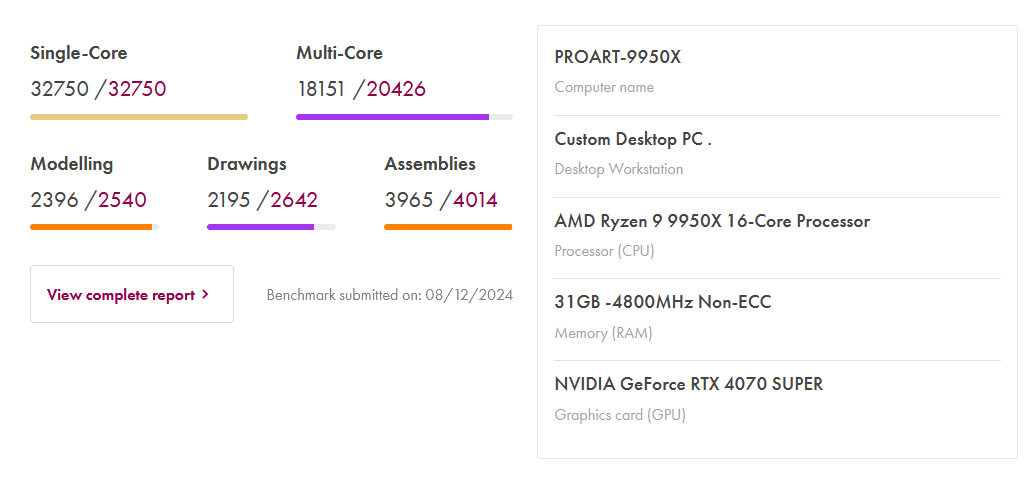Image resolution: width=1026 pixels, height=479 pixels.
Task: Click the chevron arrow beside View complete report
Action: (205, 294)
